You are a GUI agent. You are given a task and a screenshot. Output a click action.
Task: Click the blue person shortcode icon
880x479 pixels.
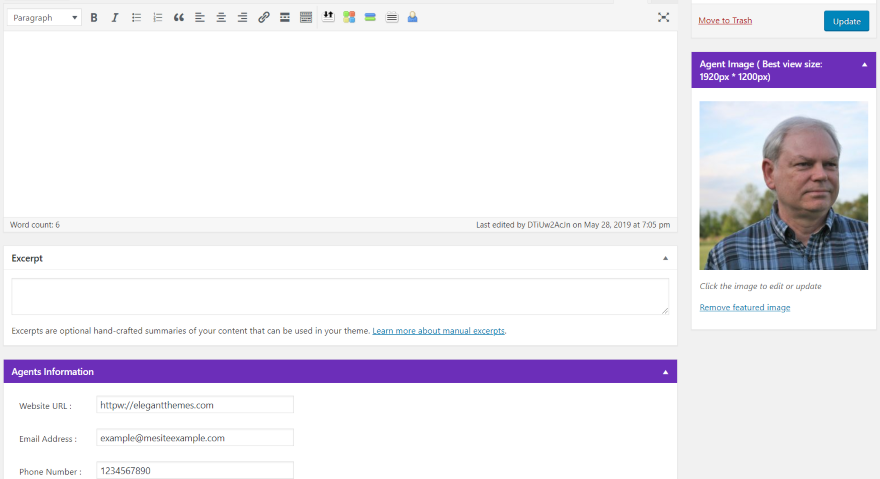click(412, 17)
